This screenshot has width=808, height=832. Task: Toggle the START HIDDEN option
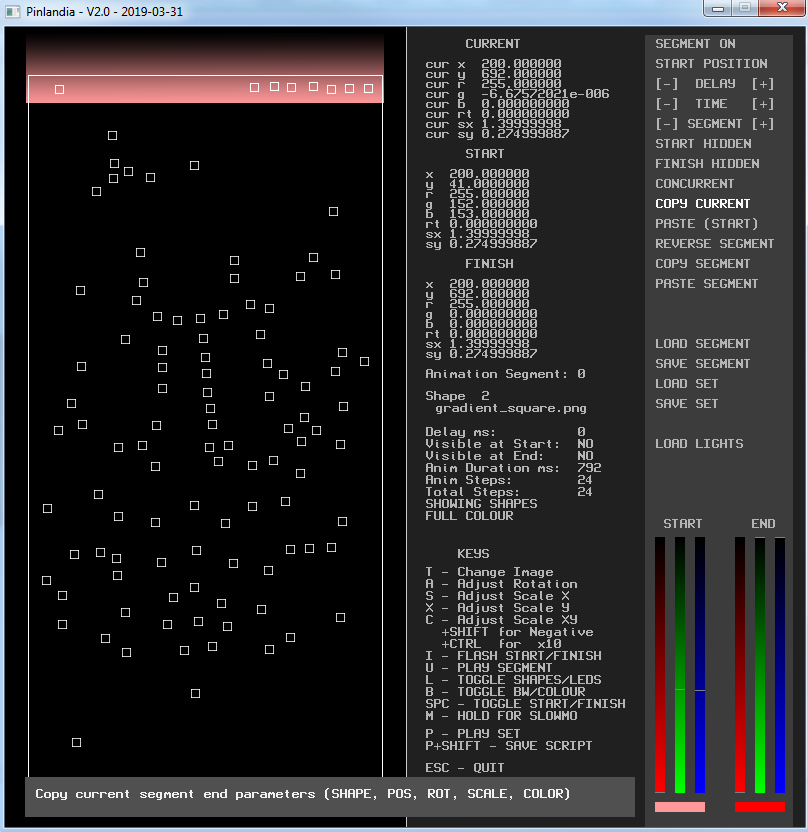click(703, 144)
